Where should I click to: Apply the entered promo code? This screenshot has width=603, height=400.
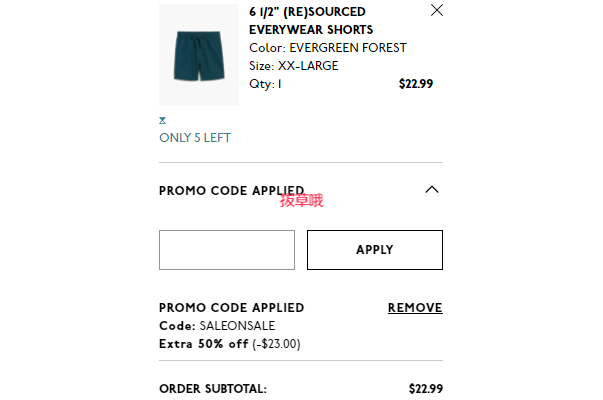375,250
